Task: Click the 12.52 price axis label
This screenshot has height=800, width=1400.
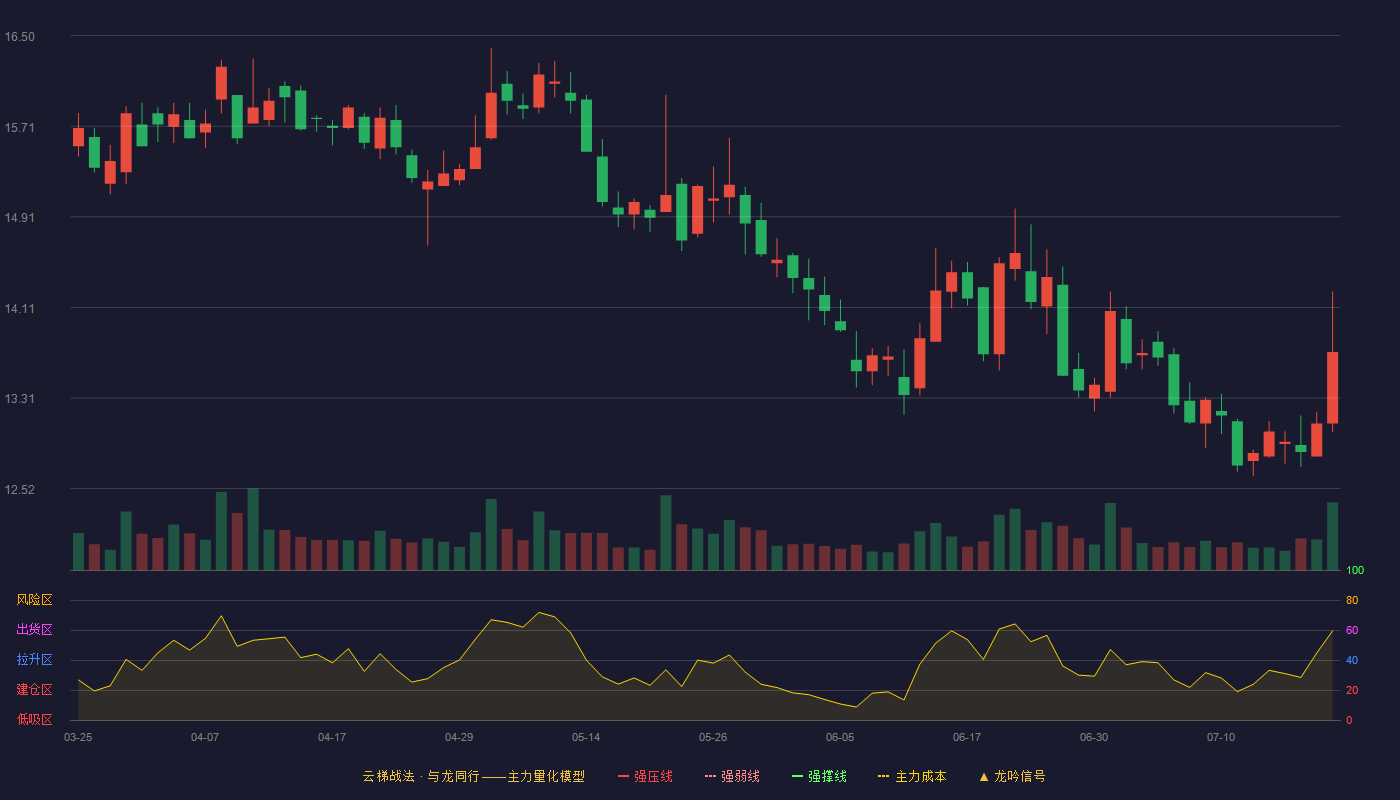Action: tap(19, 490)
